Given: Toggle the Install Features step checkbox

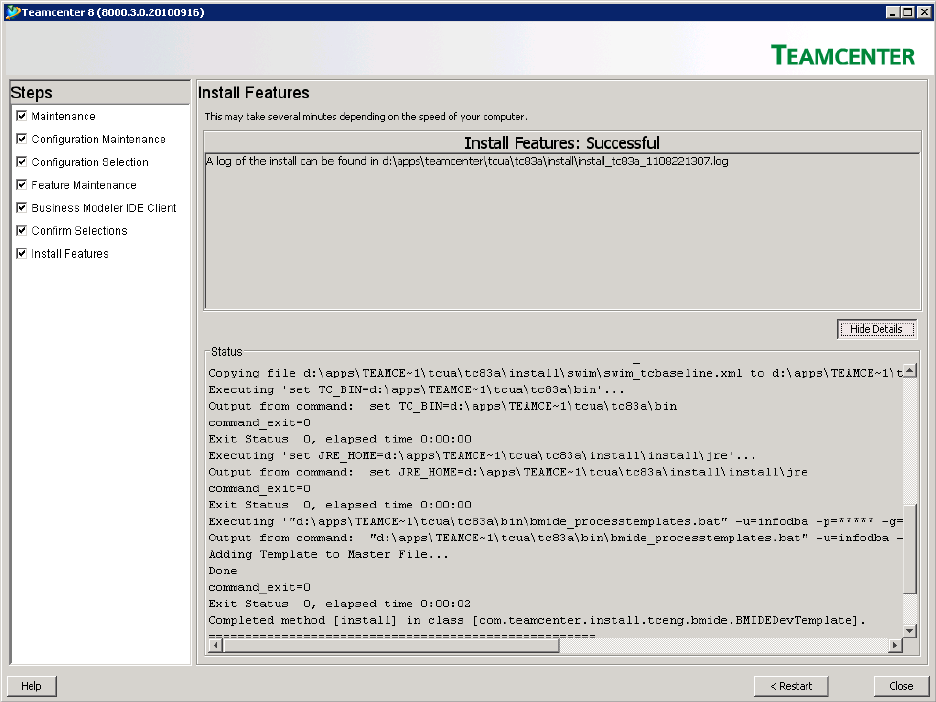Looking at the screenshot, I should click(x=21, y=254).
